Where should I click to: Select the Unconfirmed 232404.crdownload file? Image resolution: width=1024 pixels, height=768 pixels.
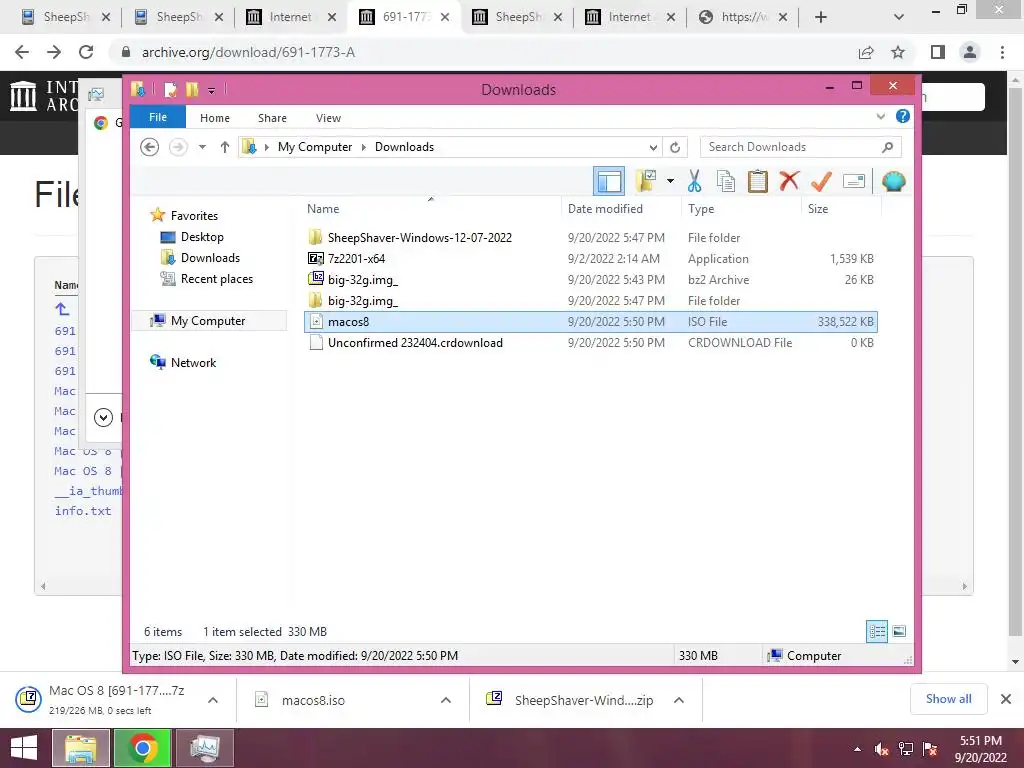[590, 343]
